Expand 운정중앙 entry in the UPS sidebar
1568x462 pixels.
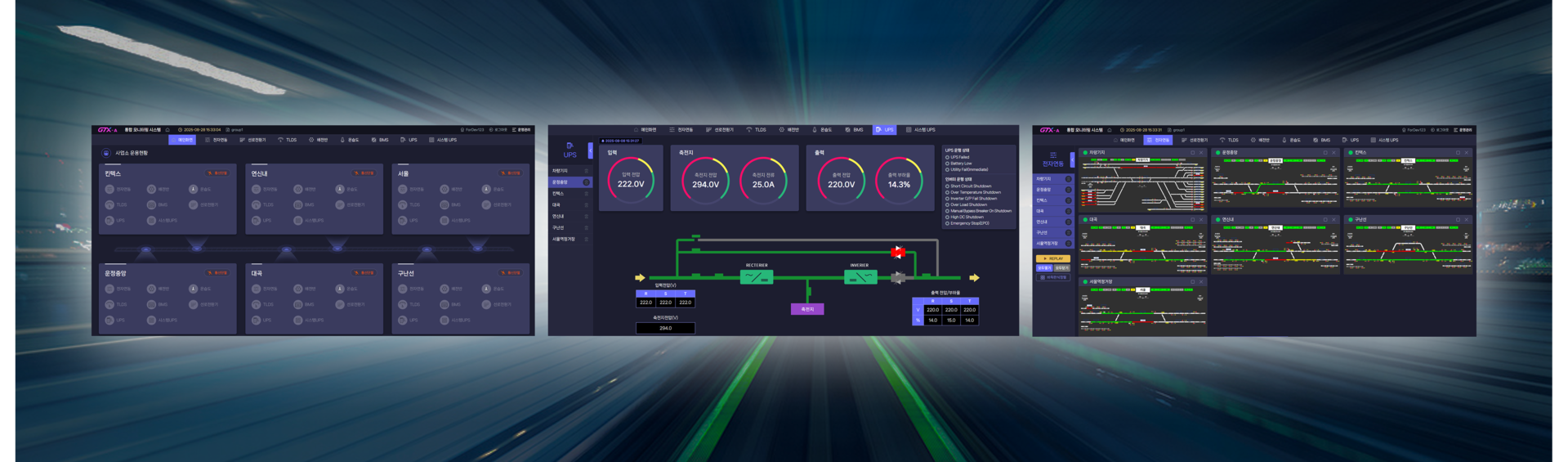click(x=570, y=182)
